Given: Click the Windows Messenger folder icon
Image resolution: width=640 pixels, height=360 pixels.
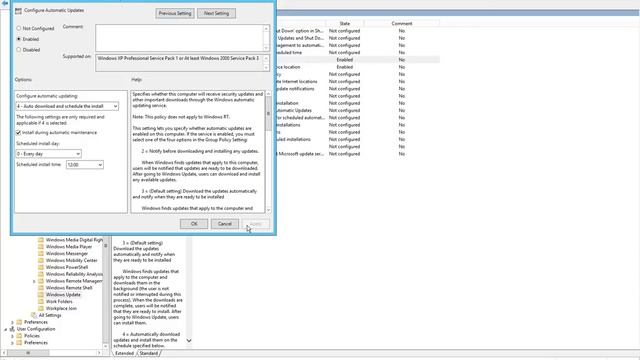Looking at the screenshot, I should 40,253.
